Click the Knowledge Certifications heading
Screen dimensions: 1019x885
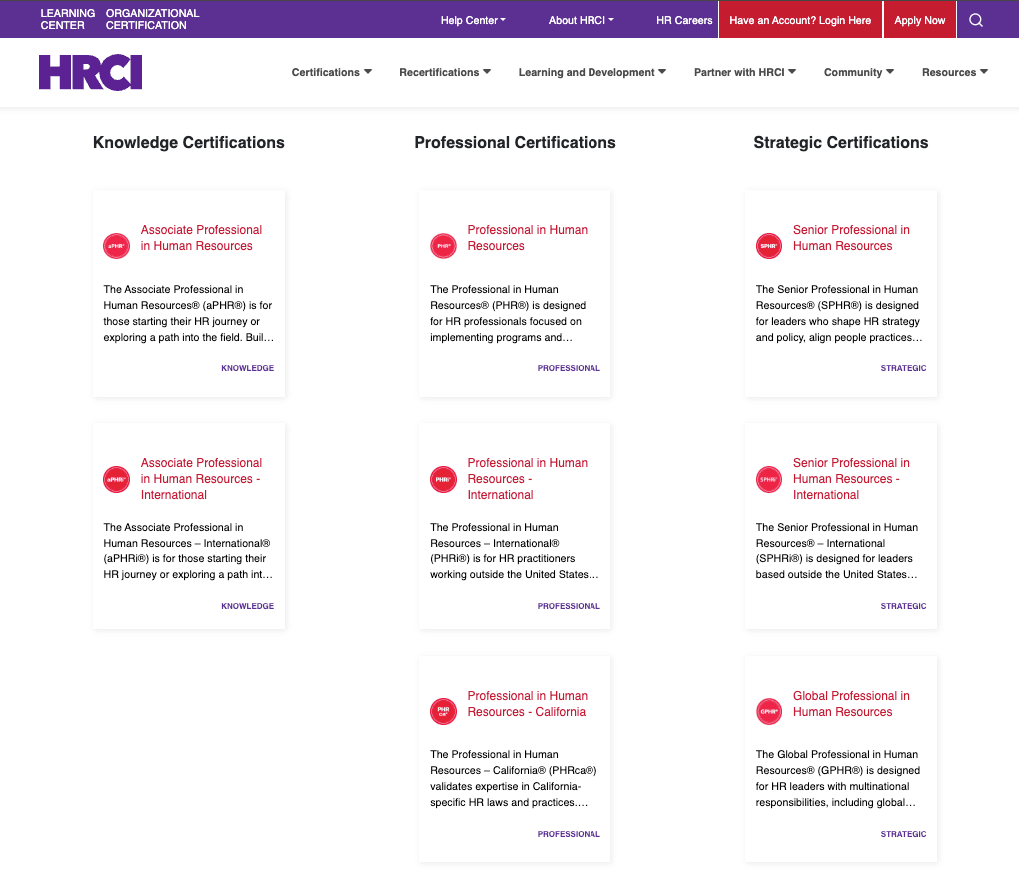point(188,142)
